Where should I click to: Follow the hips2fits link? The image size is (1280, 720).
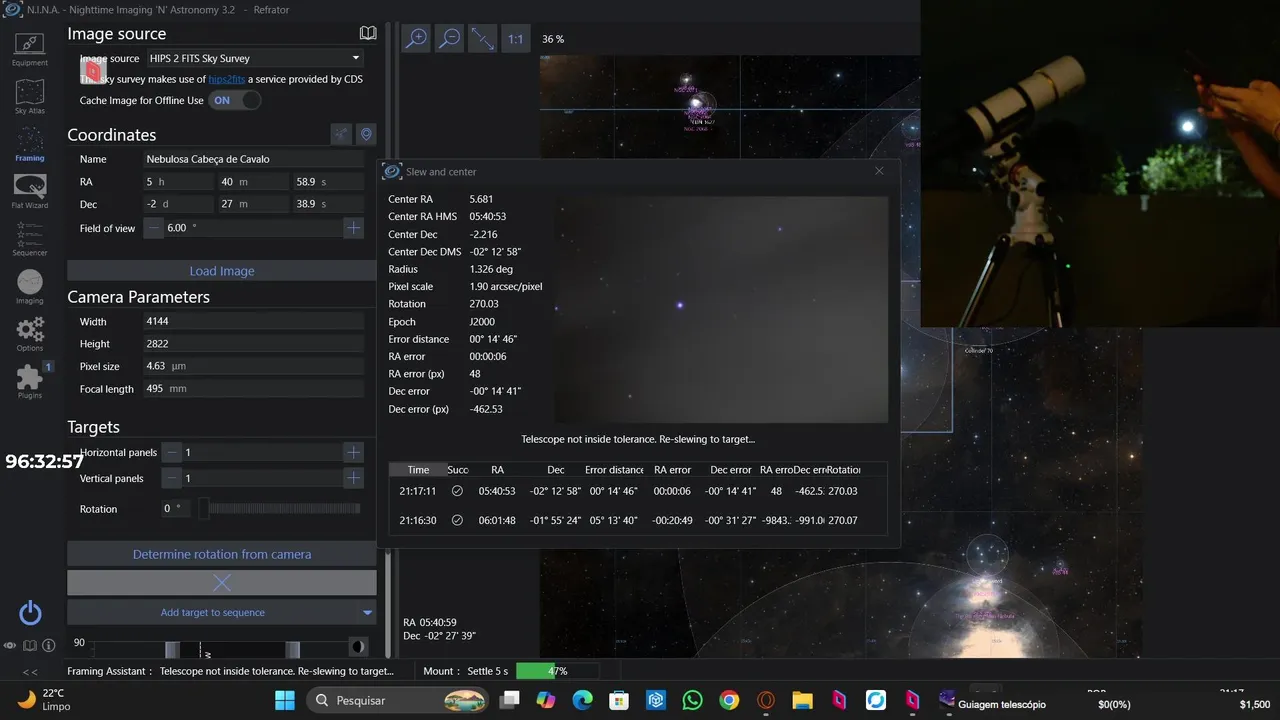pos(227,79)
